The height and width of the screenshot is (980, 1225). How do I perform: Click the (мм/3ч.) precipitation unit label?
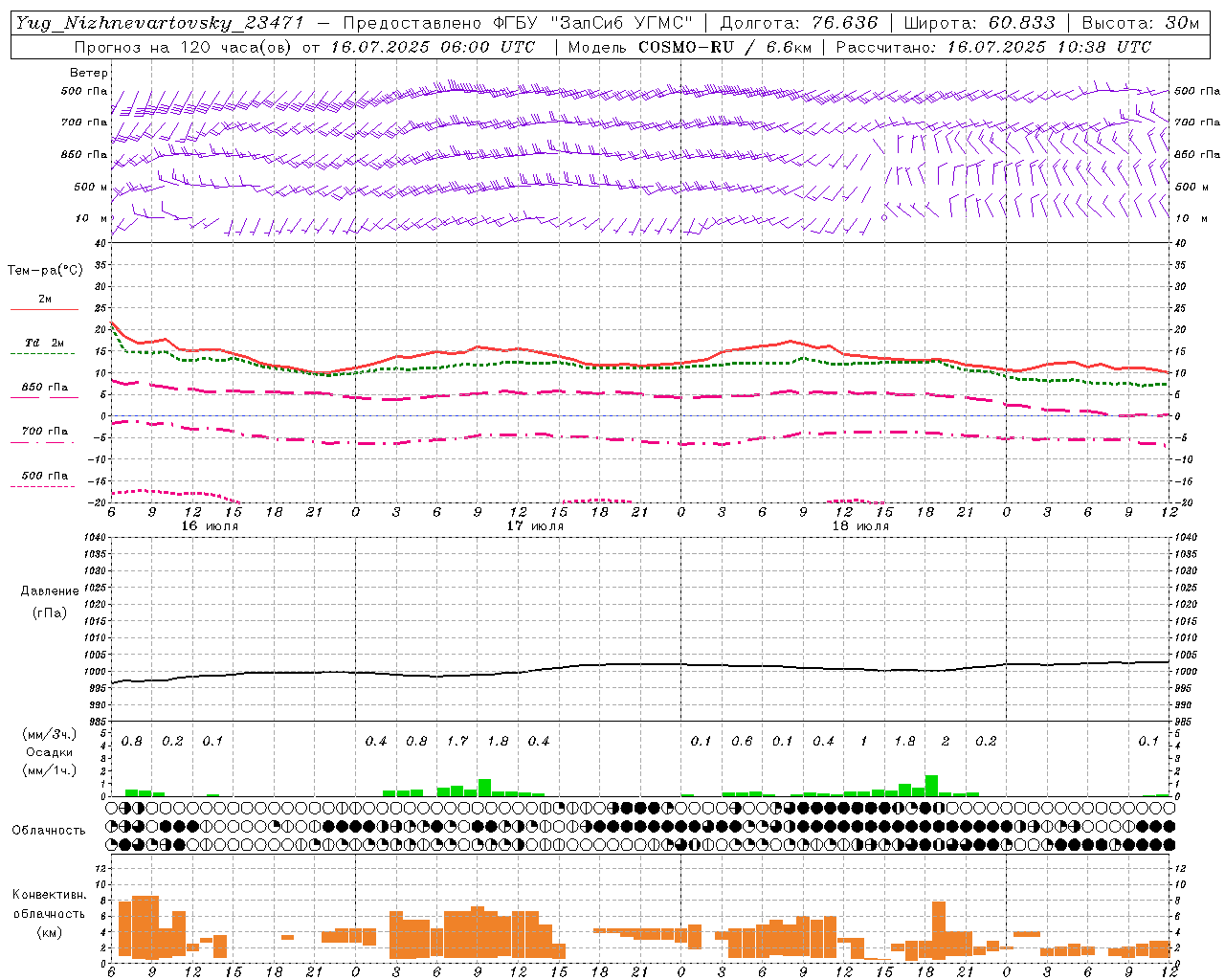tap(50, 735)
